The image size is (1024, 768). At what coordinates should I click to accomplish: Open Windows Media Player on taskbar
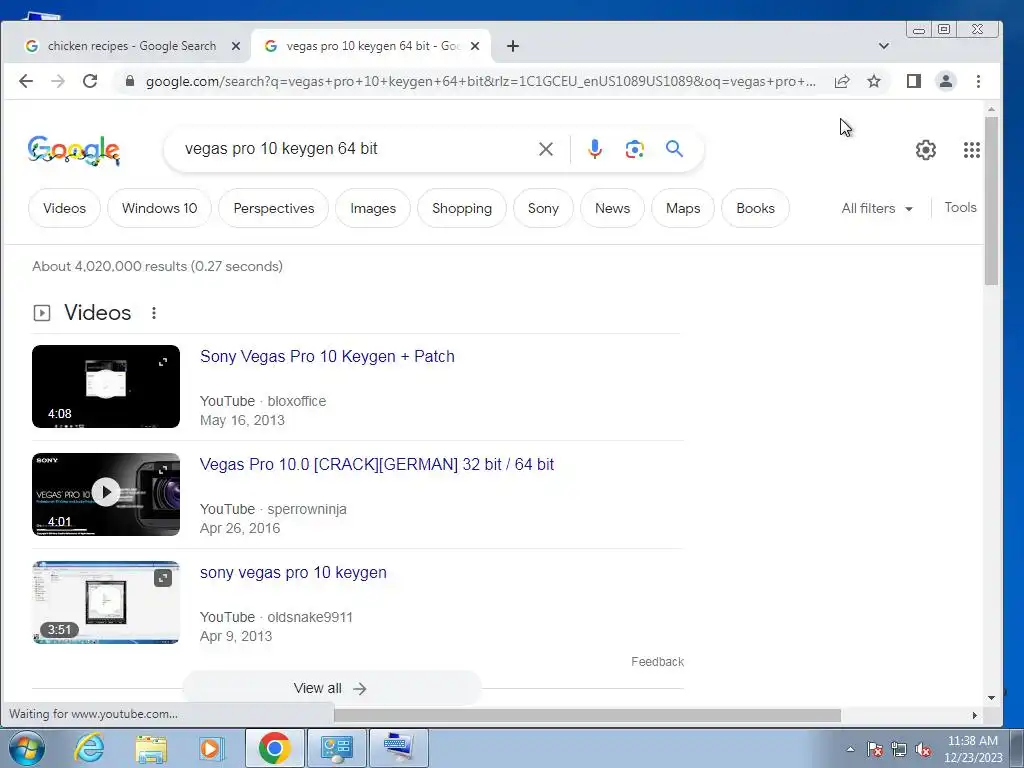(x=212, y=748)
